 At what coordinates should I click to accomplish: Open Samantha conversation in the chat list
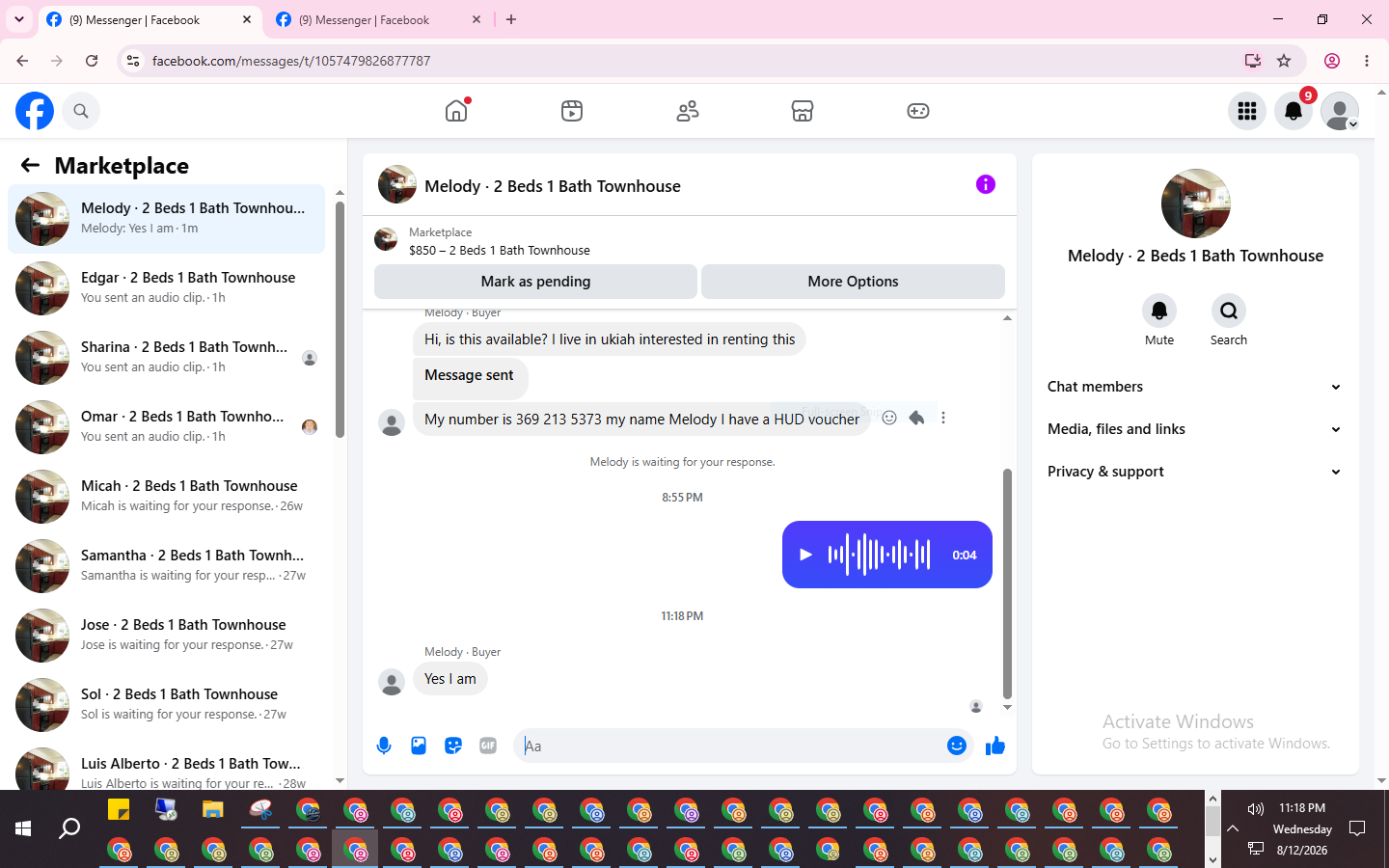click(x=166, y=566)
